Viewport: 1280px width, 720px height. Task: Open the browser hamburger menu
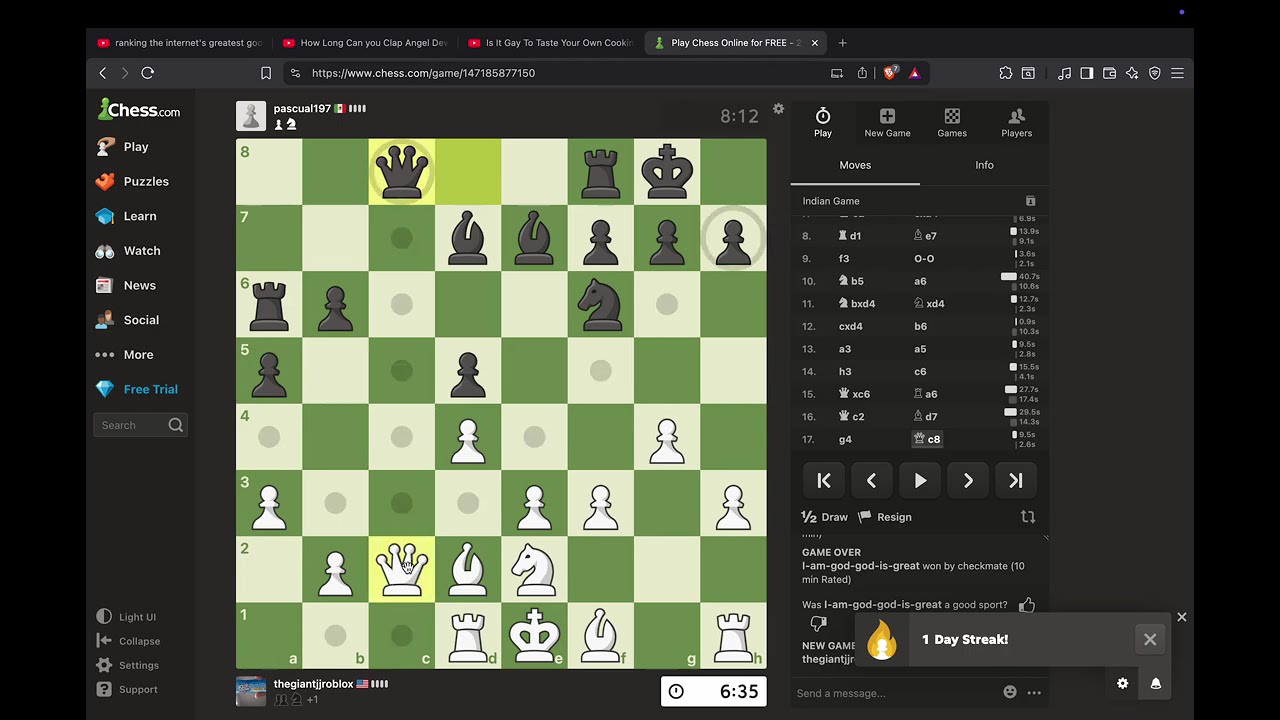(1177, 73)
